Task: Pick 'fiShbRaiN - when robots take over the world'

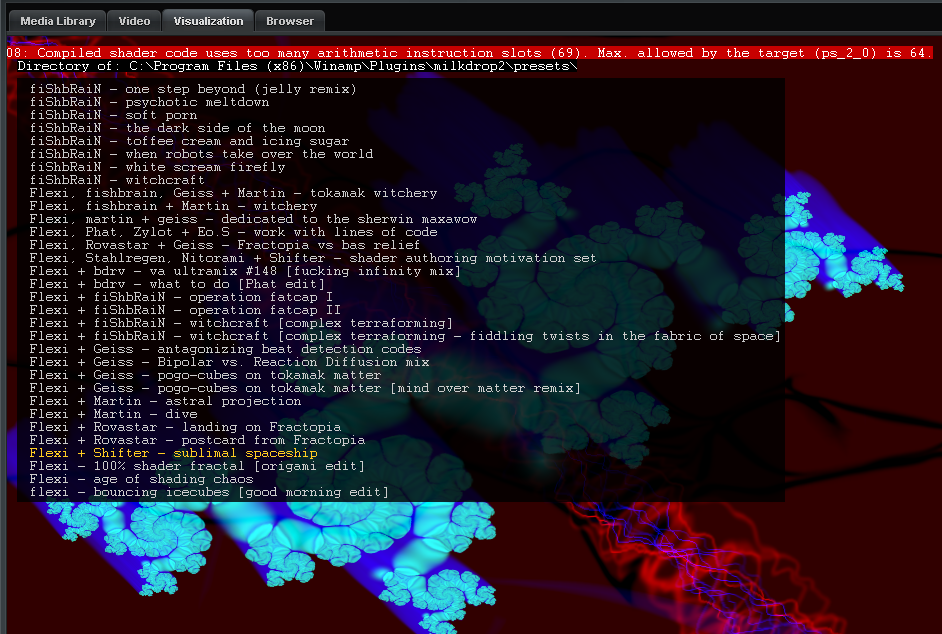Action: 201,154
